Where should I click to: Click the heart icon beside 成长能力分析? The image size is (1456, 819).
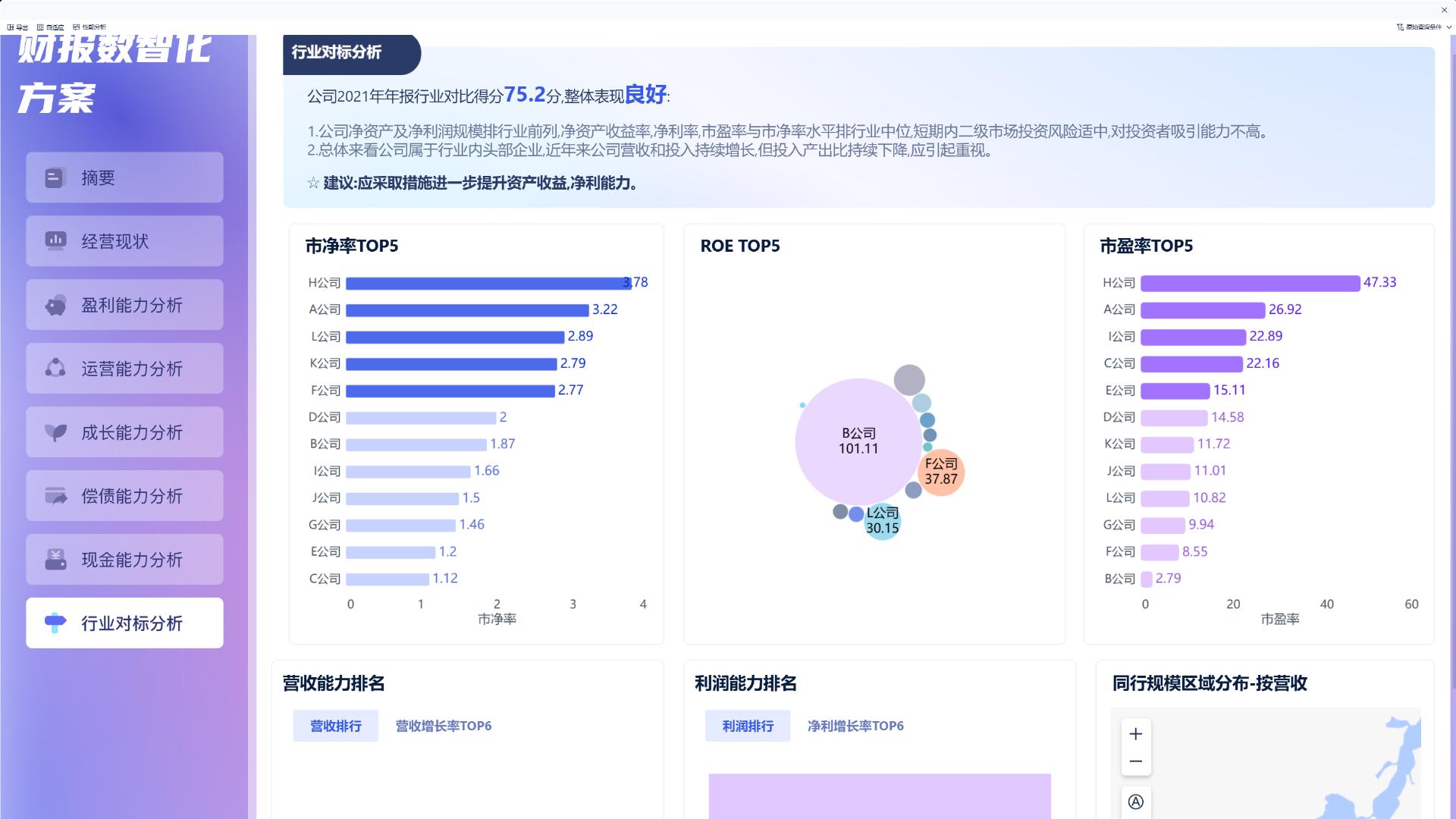coord(56,431)
